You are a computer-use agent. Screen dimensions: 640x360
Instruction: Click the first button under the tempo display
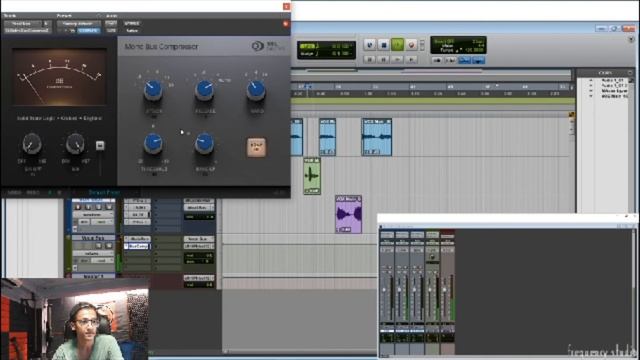pos(437,60)
